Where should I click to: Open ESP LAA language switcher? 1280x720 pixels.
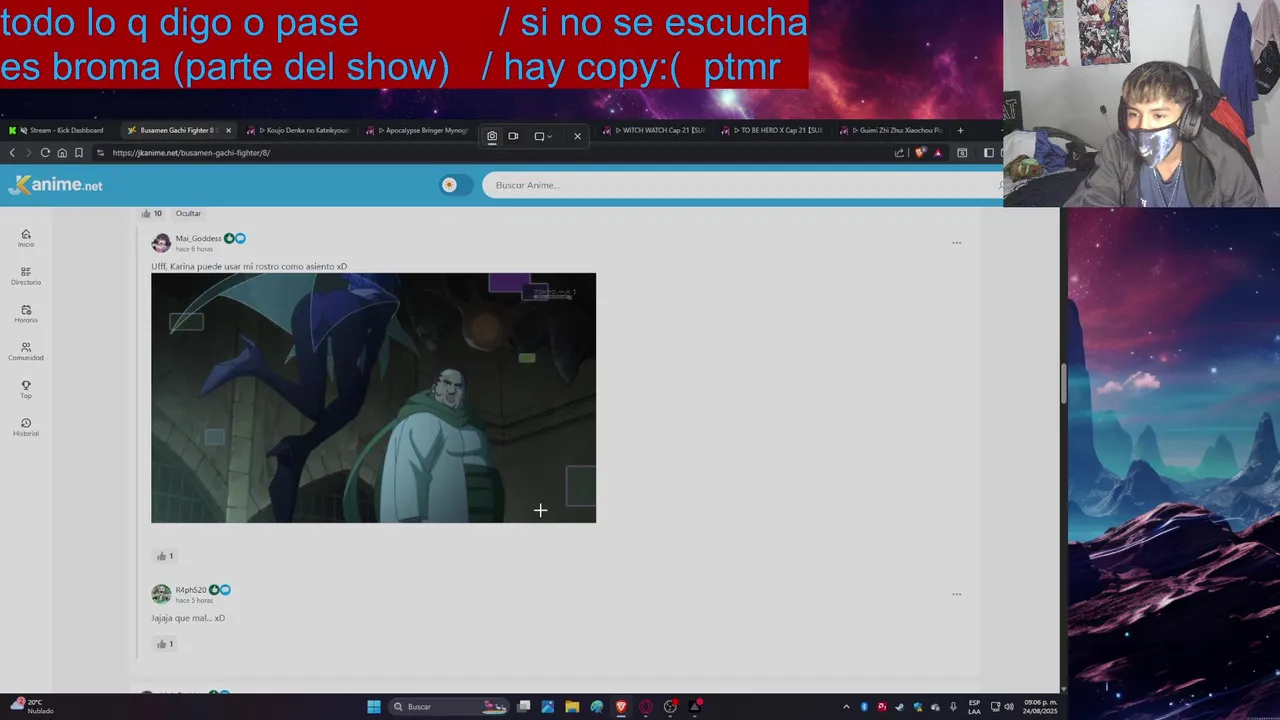(x=974, y=707)
